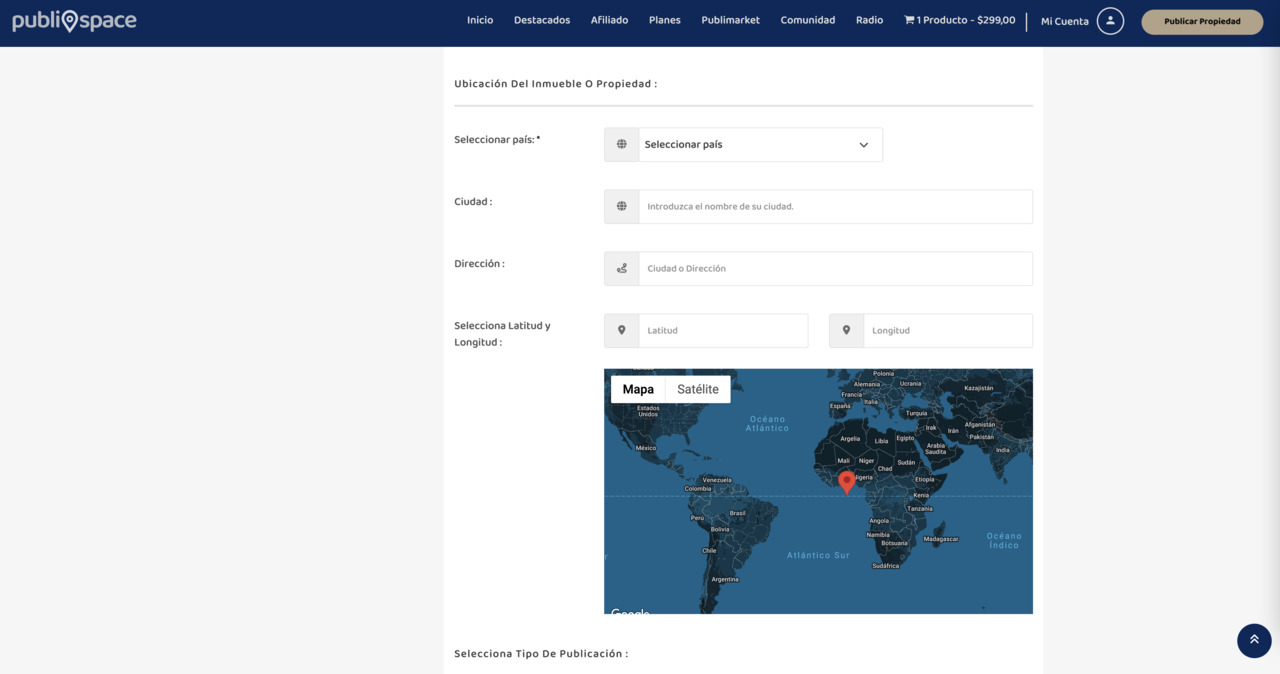
Task: Focus the Longitud input field
Action: point(948,330)
